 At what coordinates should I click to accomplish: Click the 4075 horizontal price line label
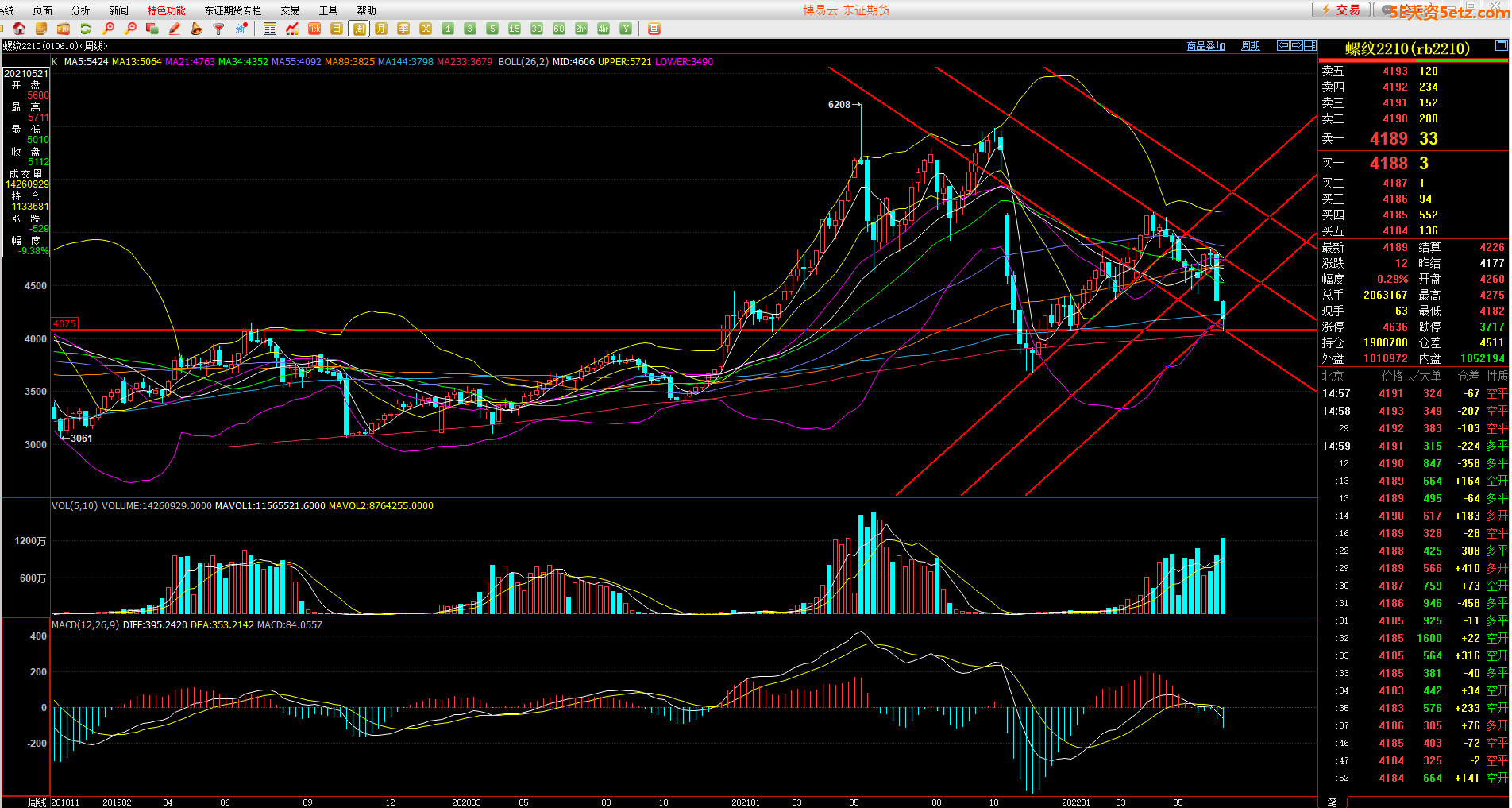pos(64,323)
